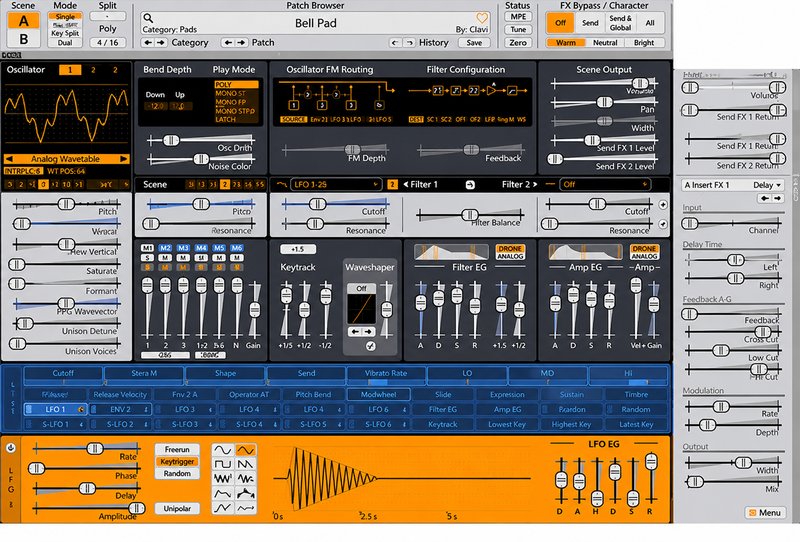Select Modwheel modulation source

coord(379,395)
